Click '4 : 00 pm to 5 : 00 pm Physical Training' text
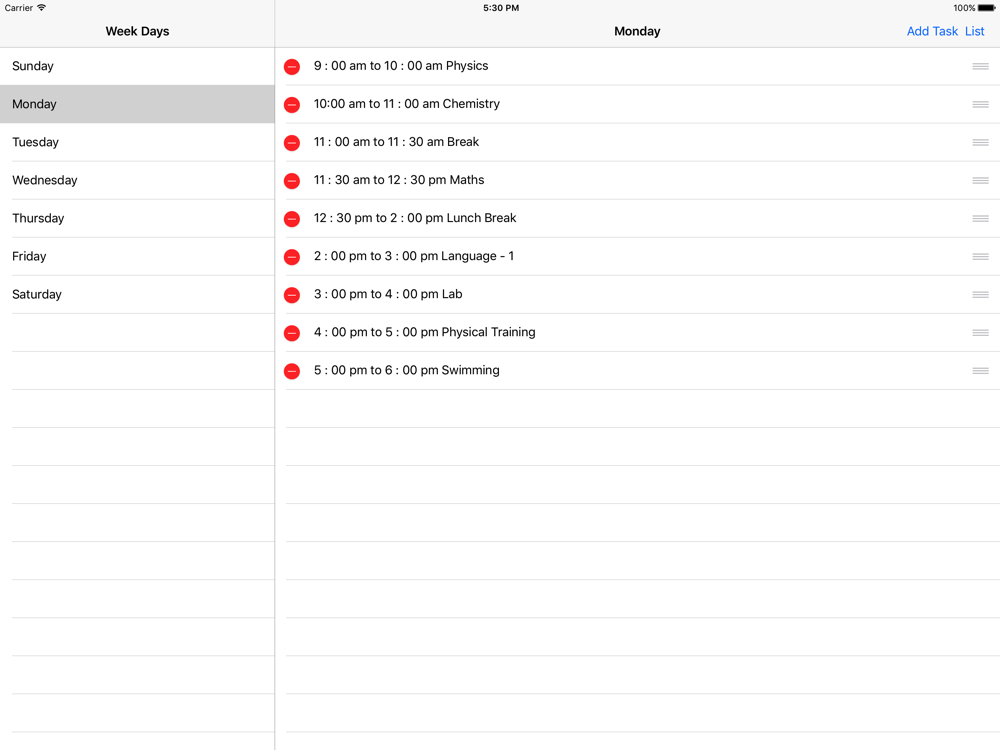The width and height of the screenshot is (1000, 750). (x=424, y=332)
